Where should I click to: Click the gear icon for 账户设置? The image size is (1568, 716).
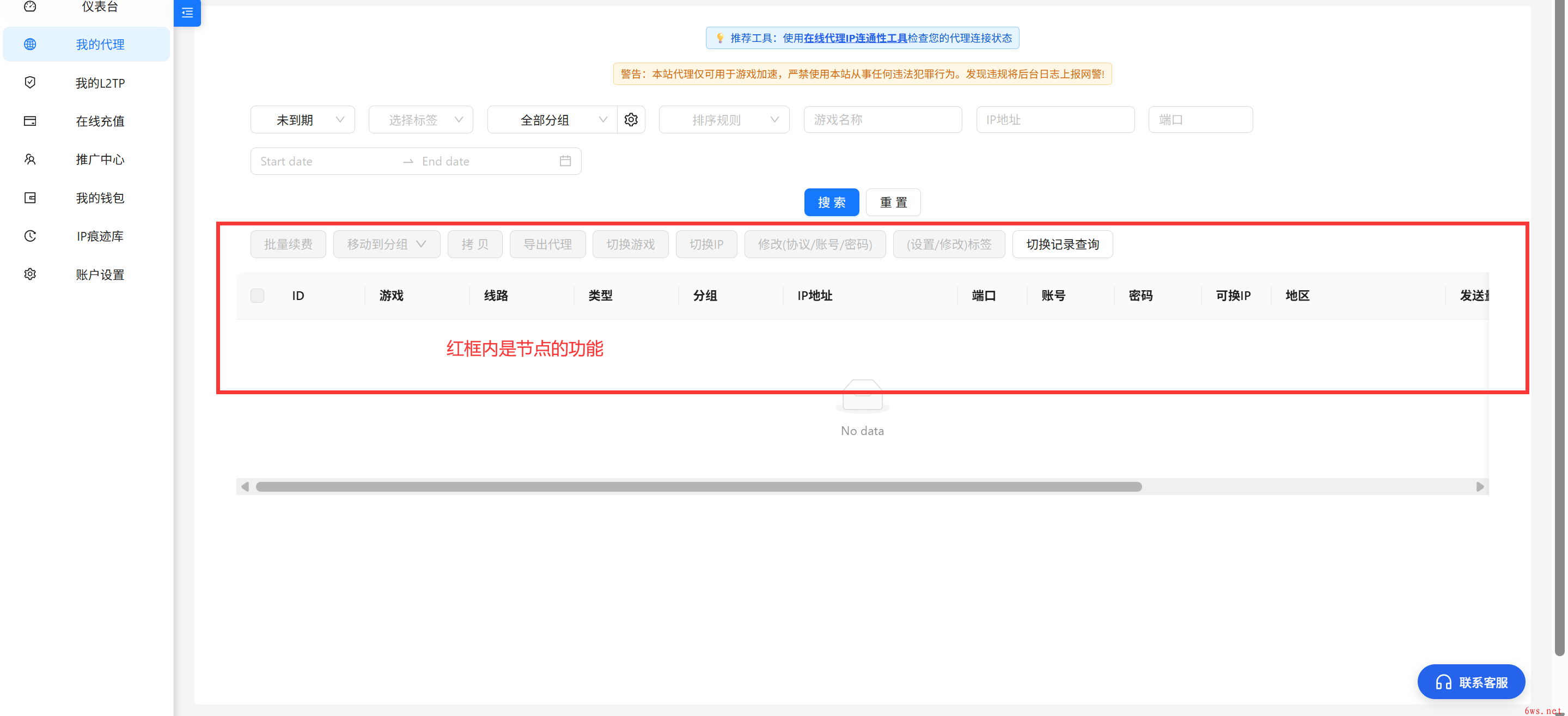[30, 274]
